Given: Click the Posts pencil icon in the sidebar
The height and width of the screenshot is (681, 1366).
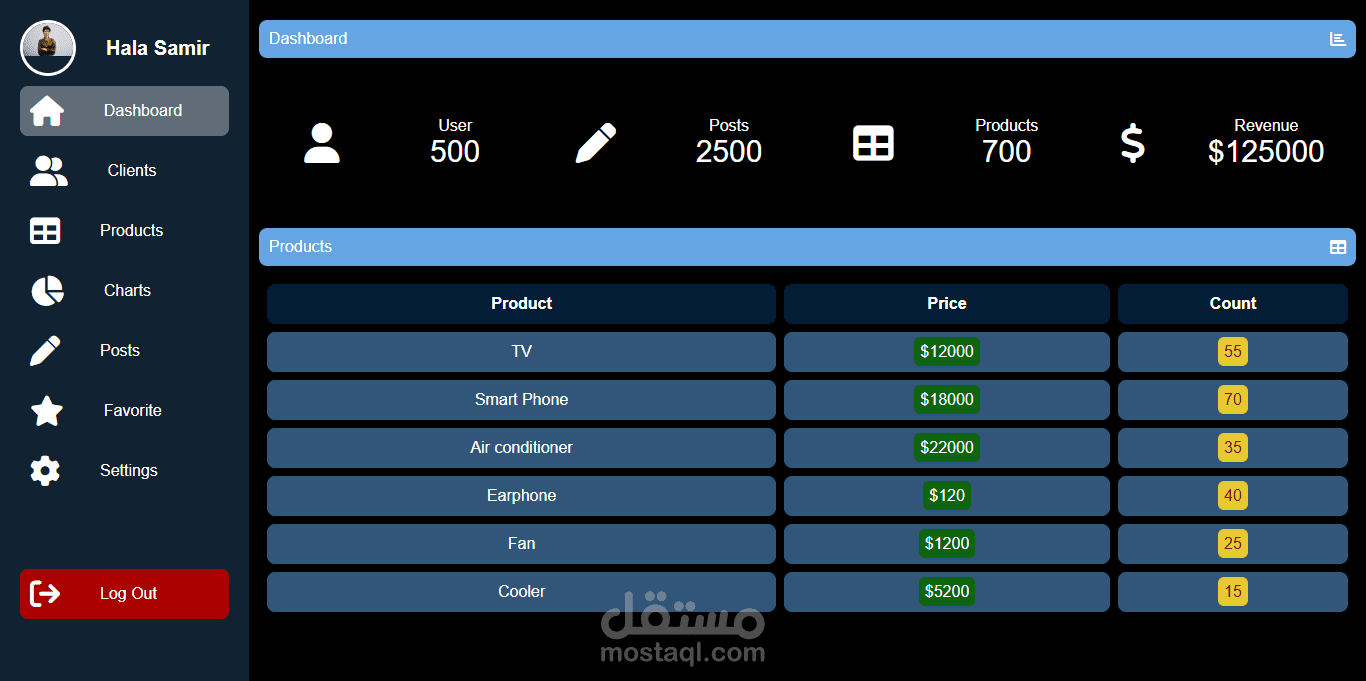Looking at the screenshot, I should pos(45,350).
